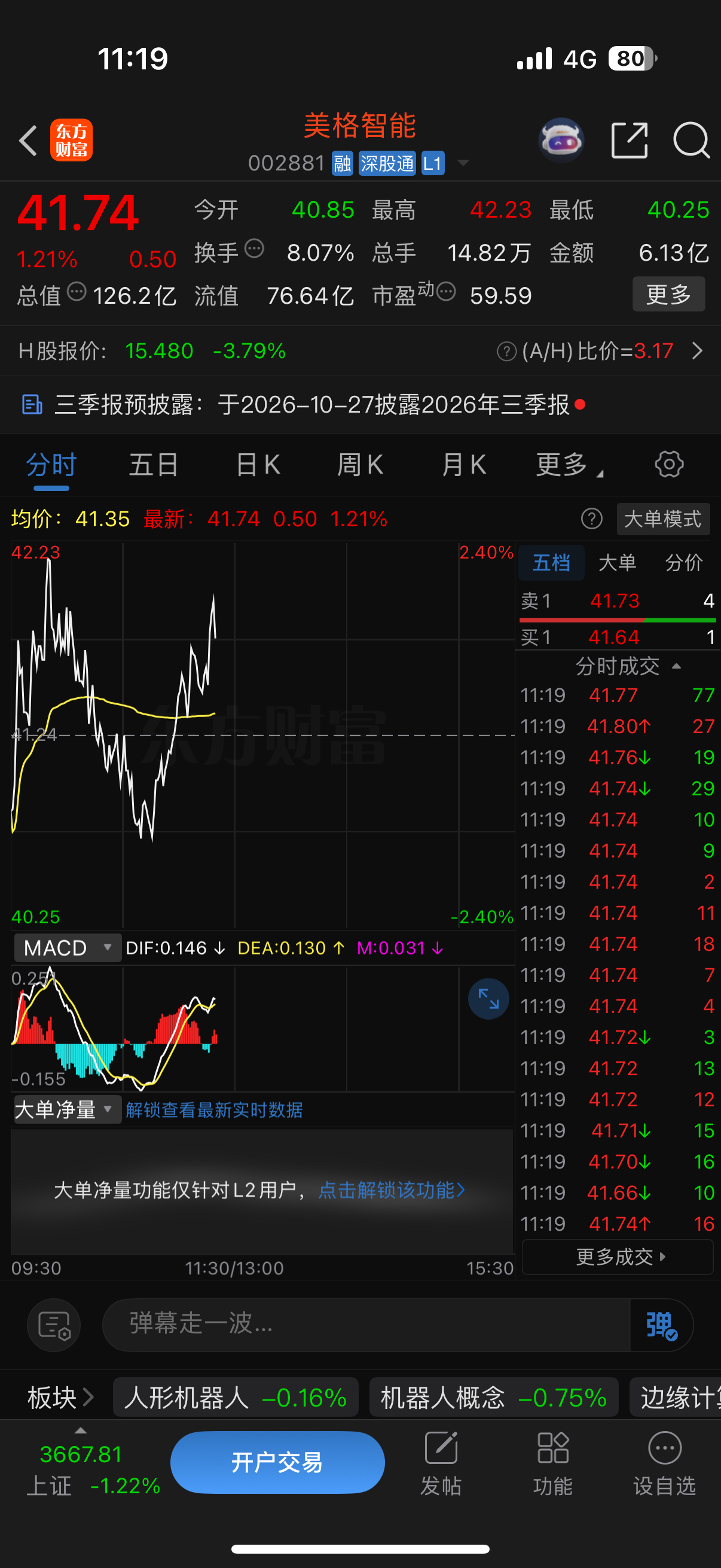
Task: Tap info icon beside 总值
Action: (x=77, y=292)
